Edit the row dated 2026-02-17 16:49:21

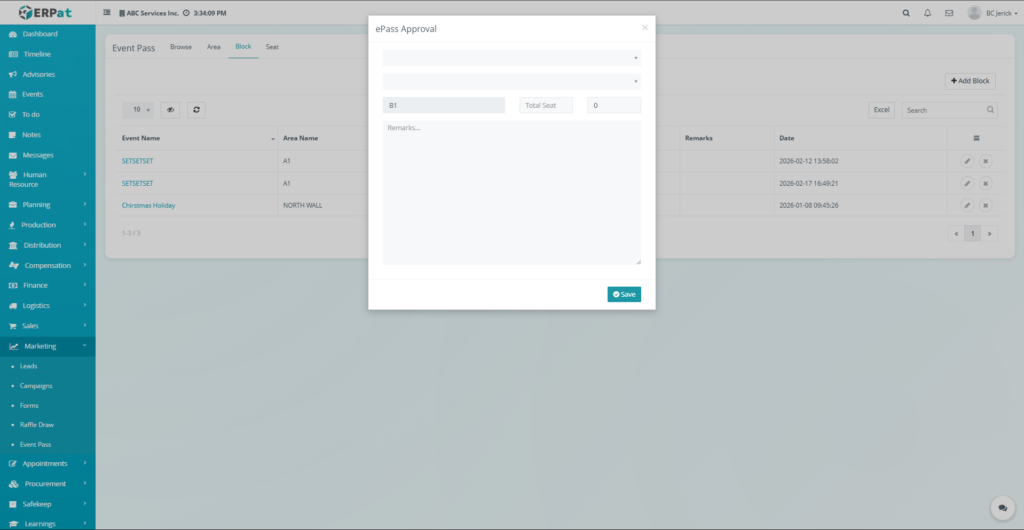coord(967,183)
